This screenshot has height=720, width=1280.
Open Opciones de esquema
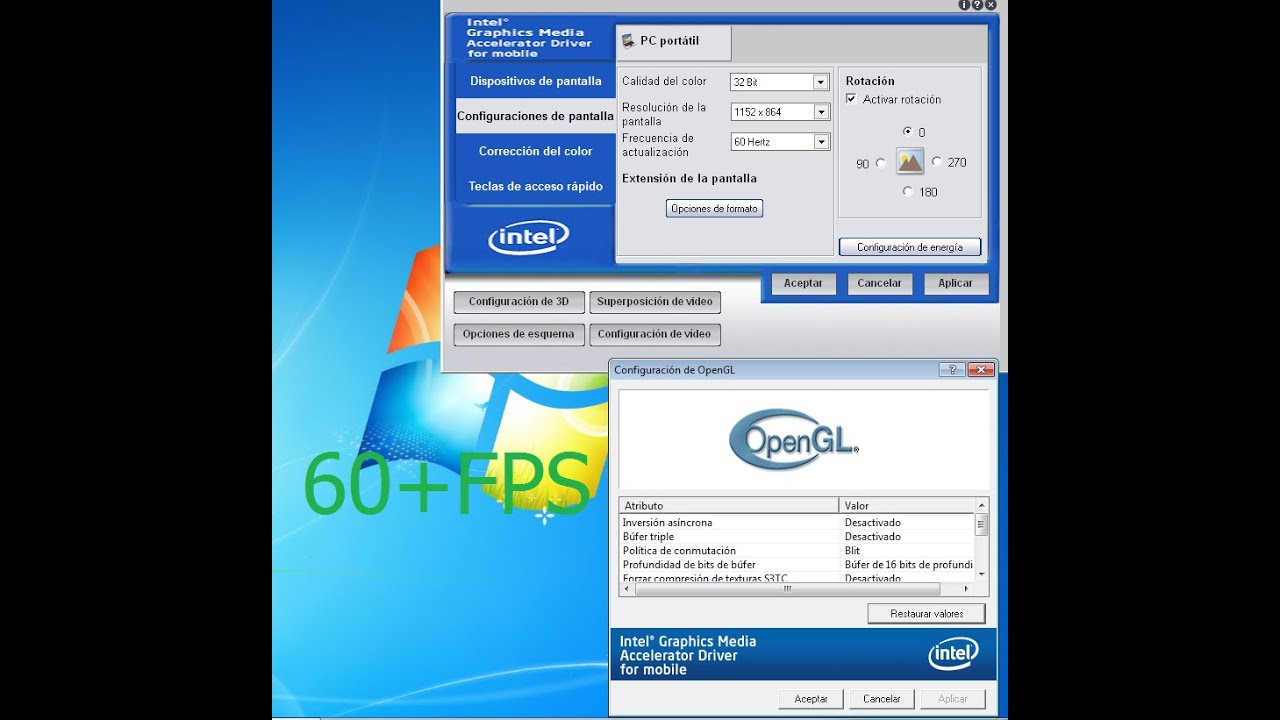[518, 334]
